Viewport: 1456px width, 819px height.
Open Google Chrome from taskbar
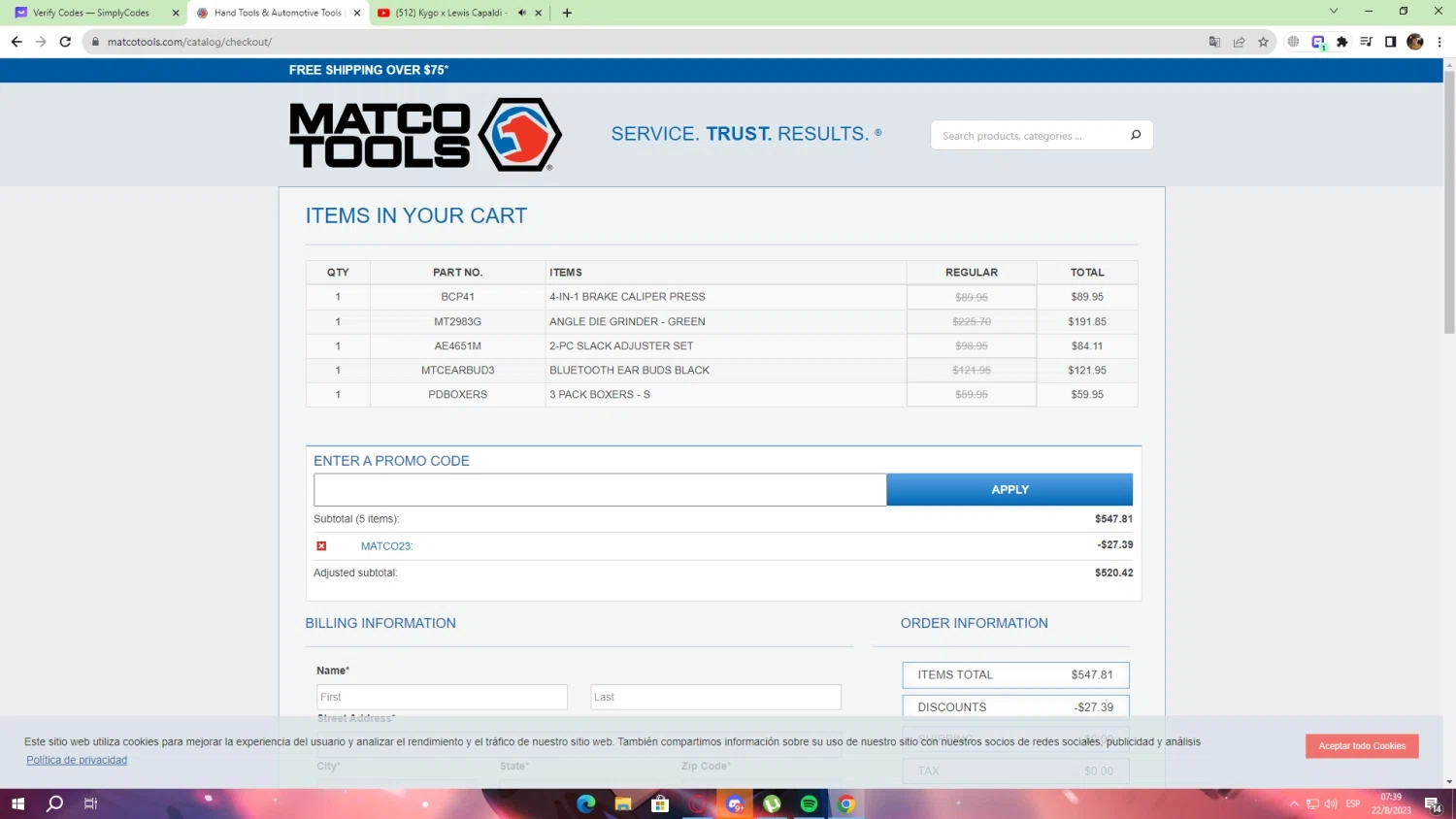[846, 803]
